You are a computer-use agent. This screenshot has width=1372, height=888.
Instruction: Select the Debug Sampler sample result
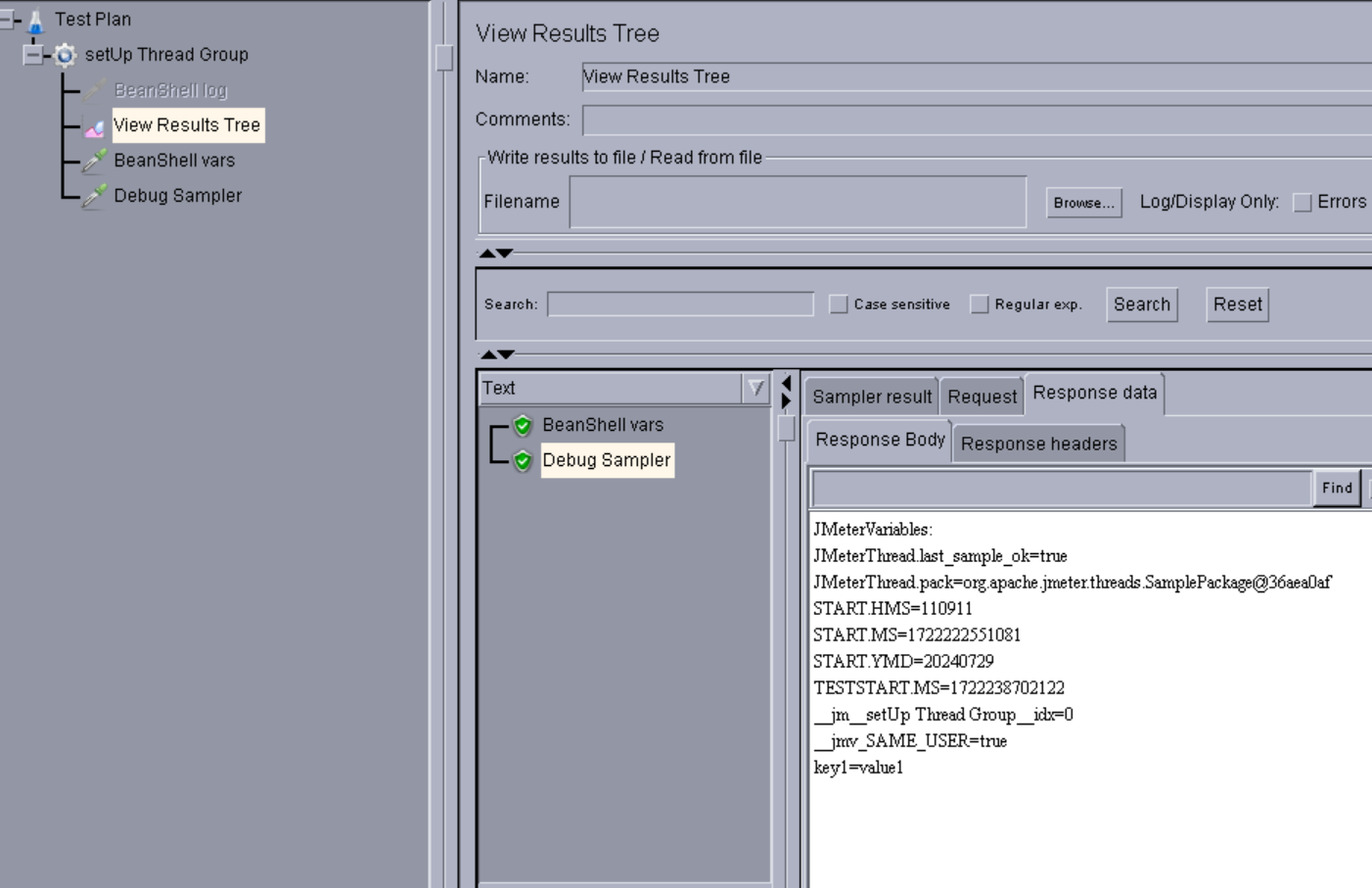[607, 460]
